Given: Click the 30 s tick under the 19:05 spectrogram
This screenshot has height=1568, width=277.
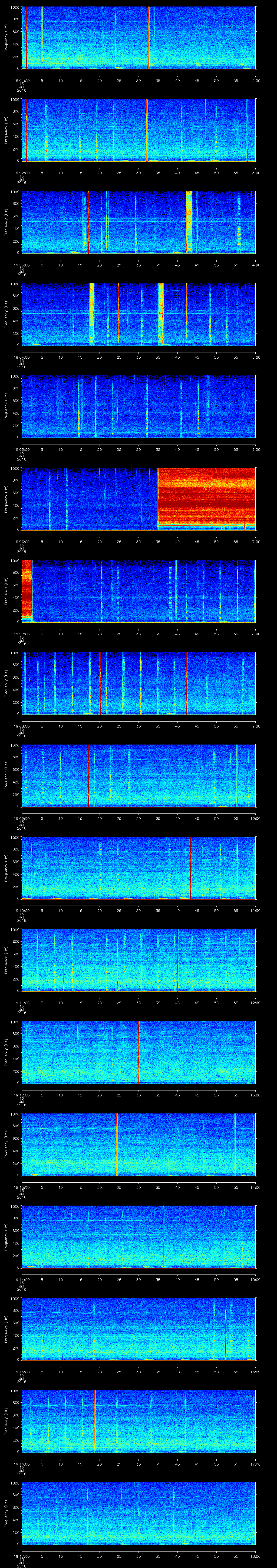Looking at the screenshot, I should pos(138,449).
